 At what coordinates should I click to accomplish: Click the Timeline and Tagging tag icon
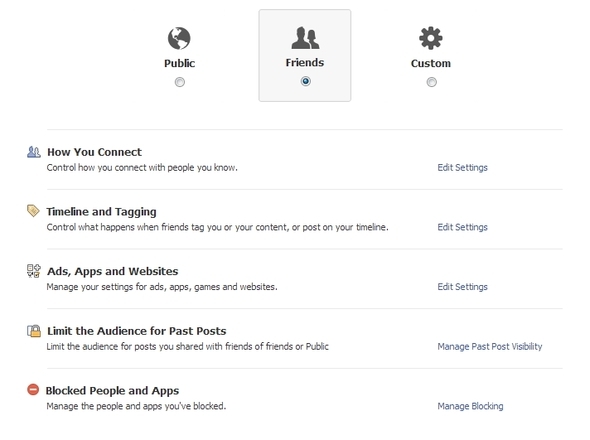pyautogui.click(x=33, y=211)
